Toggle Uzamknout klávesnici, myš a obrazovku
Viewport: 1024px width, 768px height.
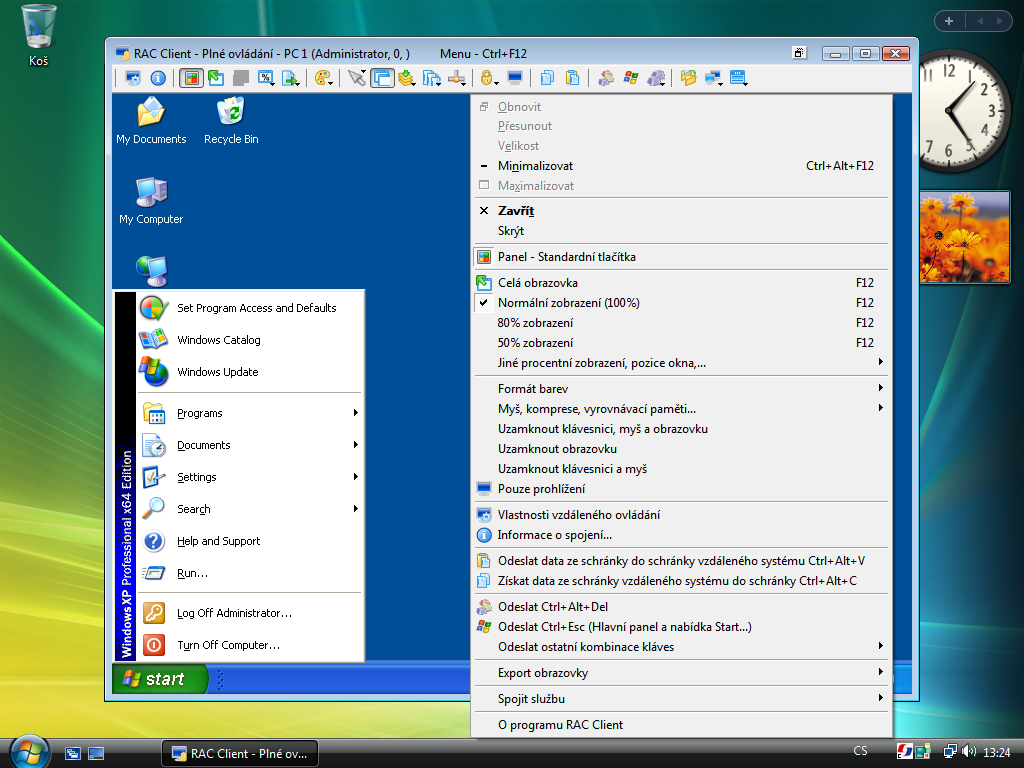[681, 429]
